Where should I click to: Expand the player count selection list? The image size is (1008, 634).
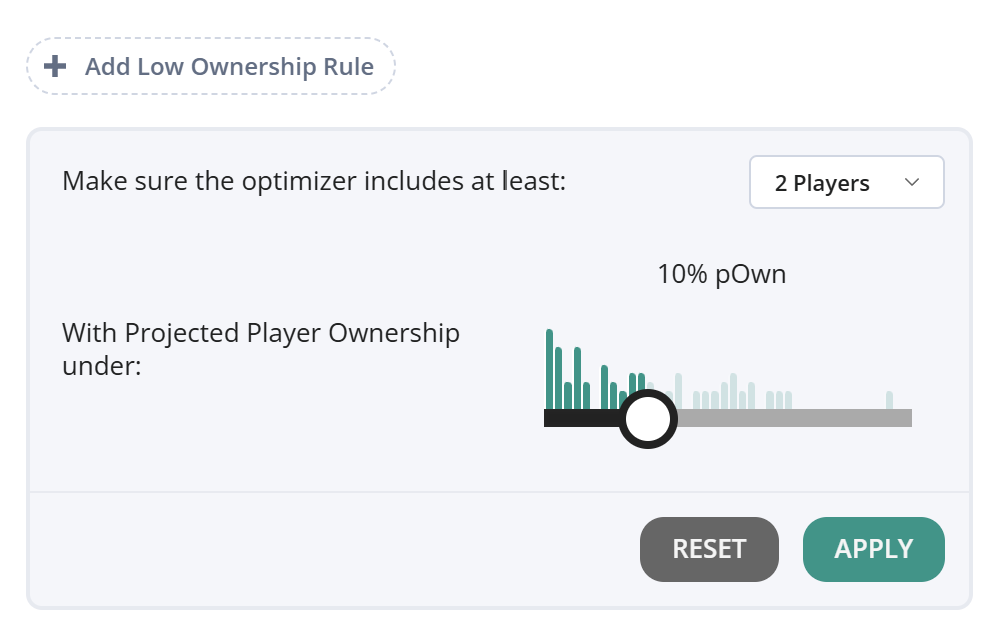point(846,182)
